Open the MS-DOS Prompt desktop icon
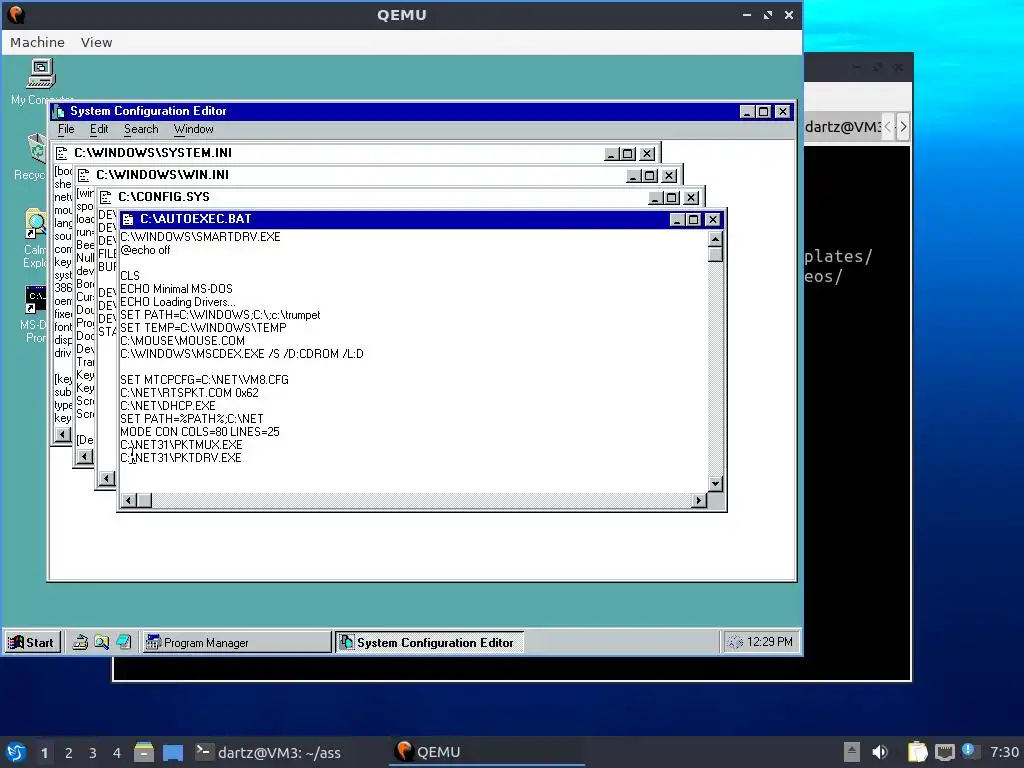 coord(36,299)
